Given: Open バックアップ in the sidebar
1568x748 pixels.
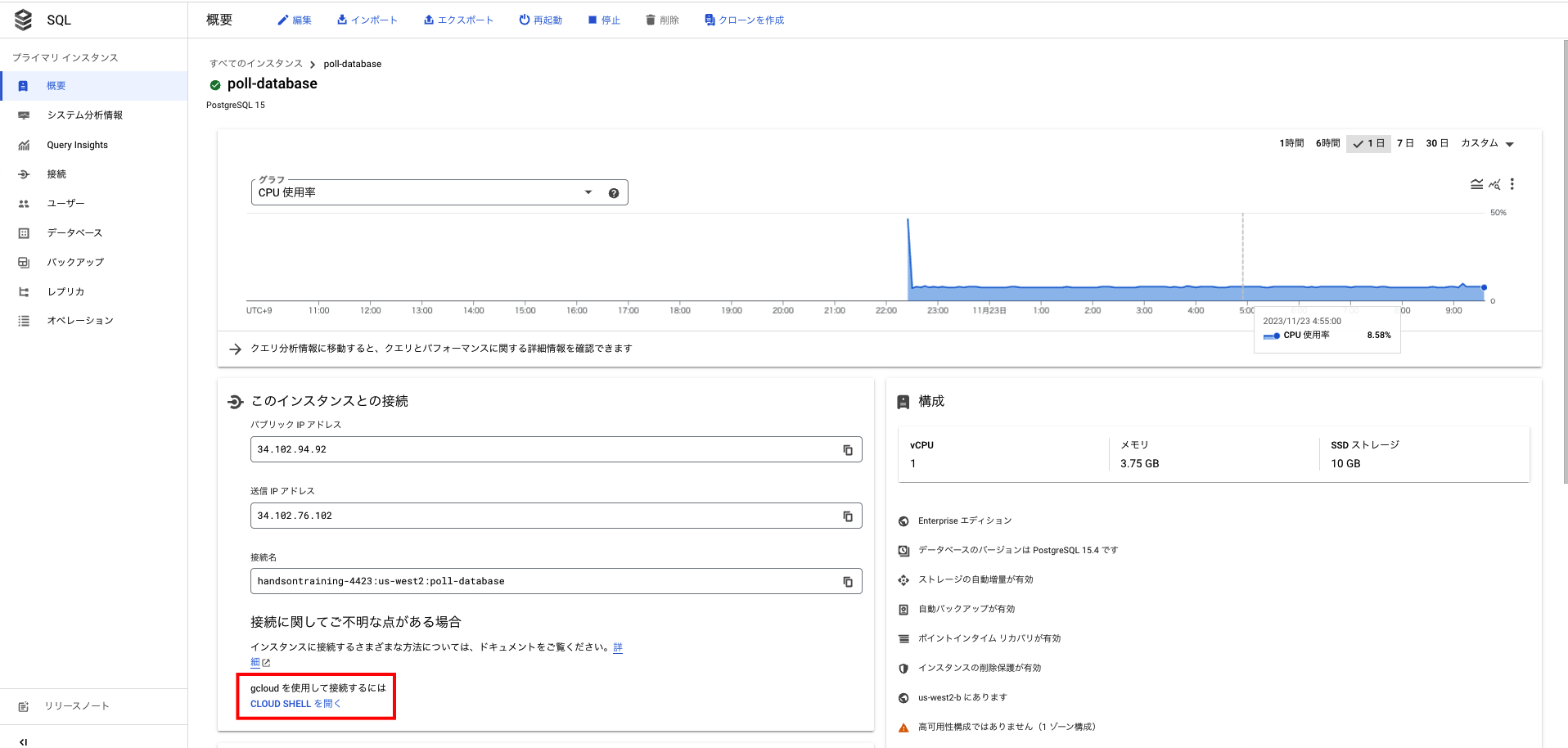Looking at the screenshot, I should (x=75, y=262).
